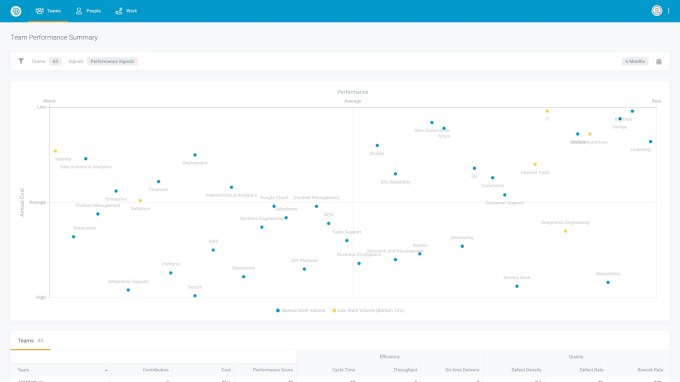The image size is (680, 382).
Task: Toggle Normal Work Volume legend entry
Action: (300, 310)
